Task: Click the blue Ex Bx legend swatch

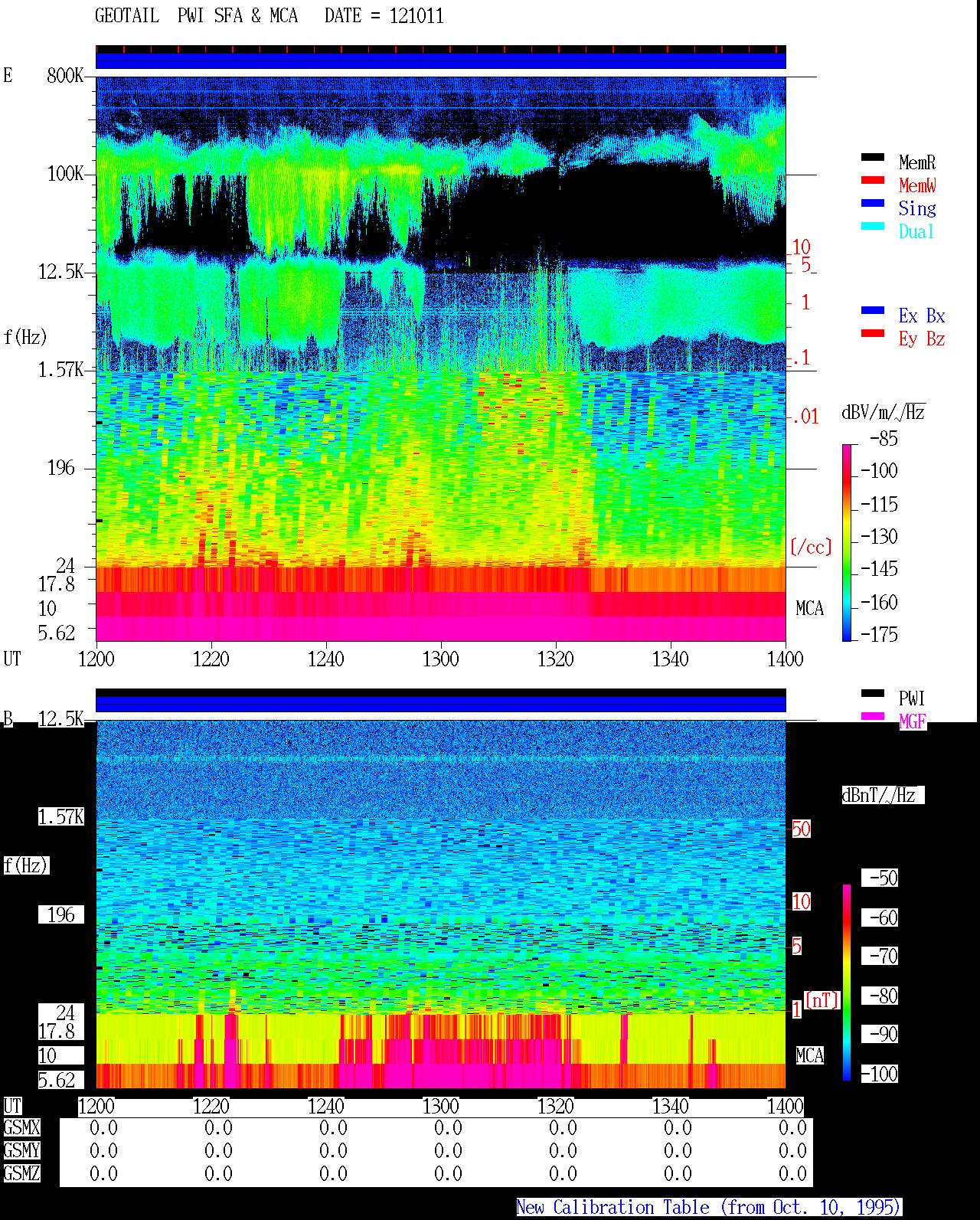Action: 873,310
